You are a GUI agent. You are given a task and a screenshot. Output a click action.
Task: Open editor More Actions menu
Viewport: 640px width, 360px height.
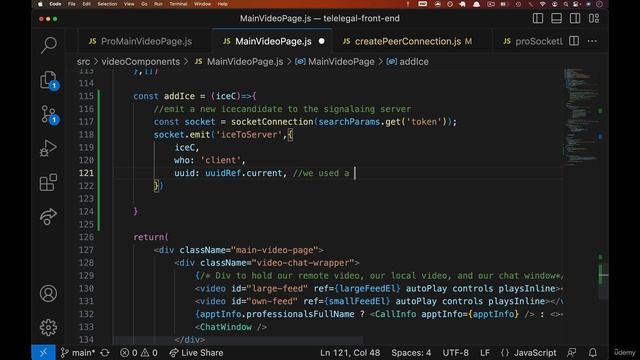592,41
